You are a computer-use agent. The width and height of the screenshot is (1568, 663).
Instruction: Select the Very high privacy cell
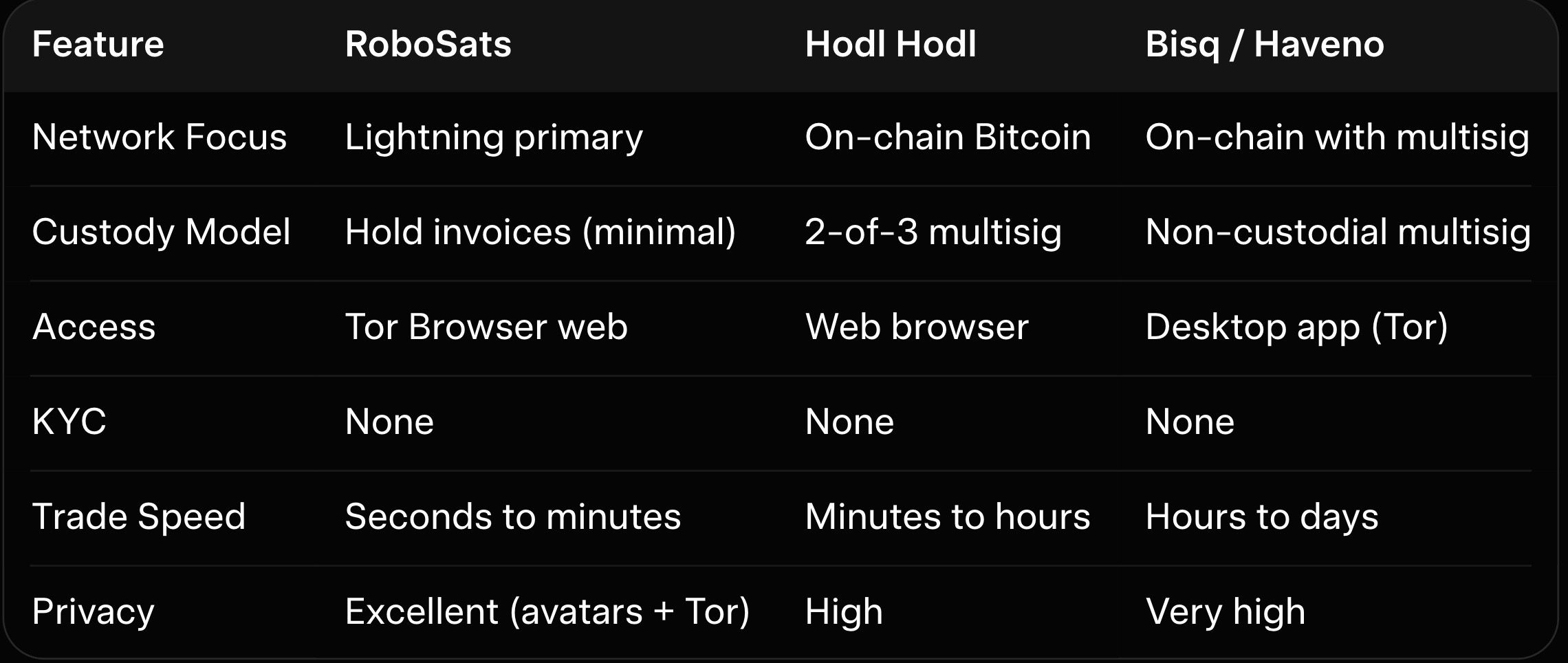pos(1225,611)
